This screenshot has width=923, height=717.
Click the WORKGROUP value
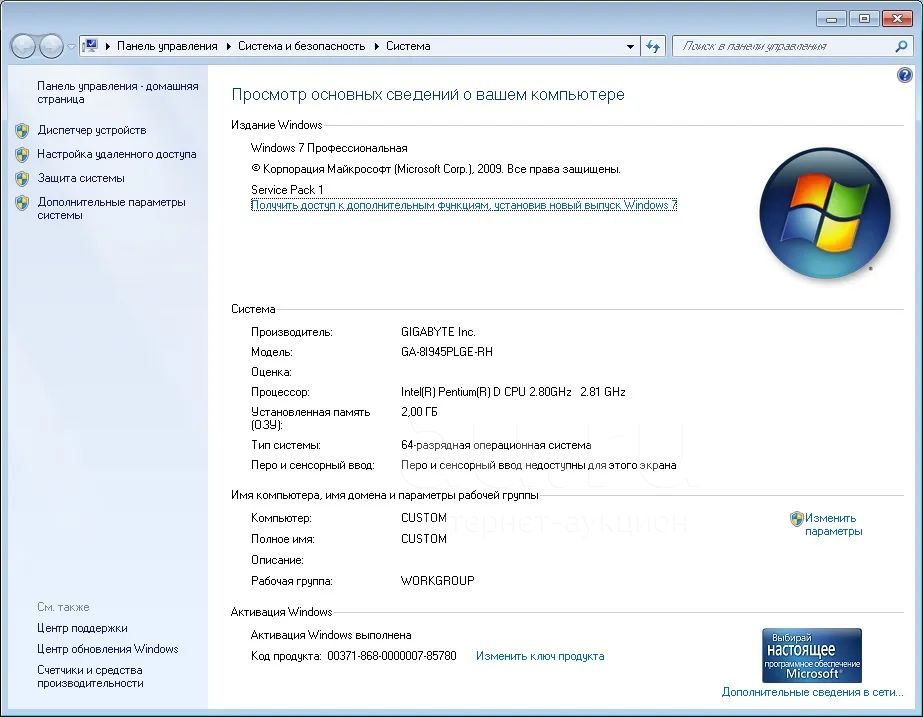437,581
